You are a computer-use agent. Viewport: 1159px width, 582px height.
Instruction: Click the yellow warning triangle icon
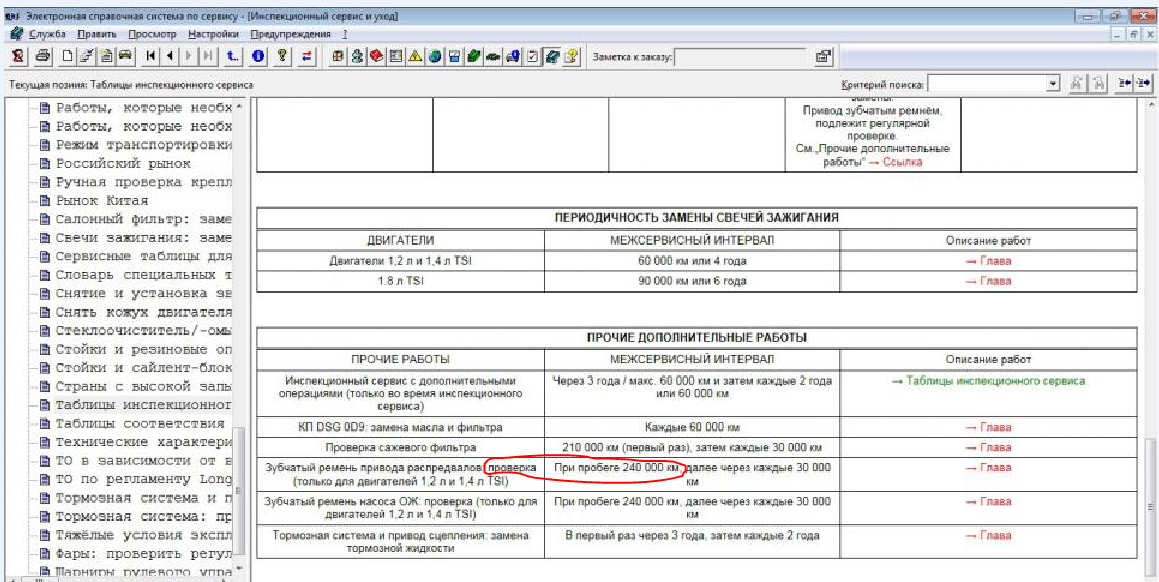pos(415,57)
